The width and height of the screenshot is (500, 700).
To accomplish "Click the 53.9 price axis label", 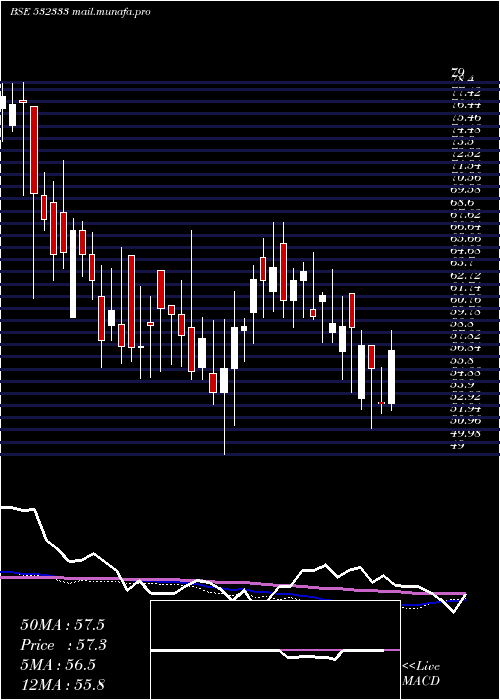I will click(x=462, y=384).
